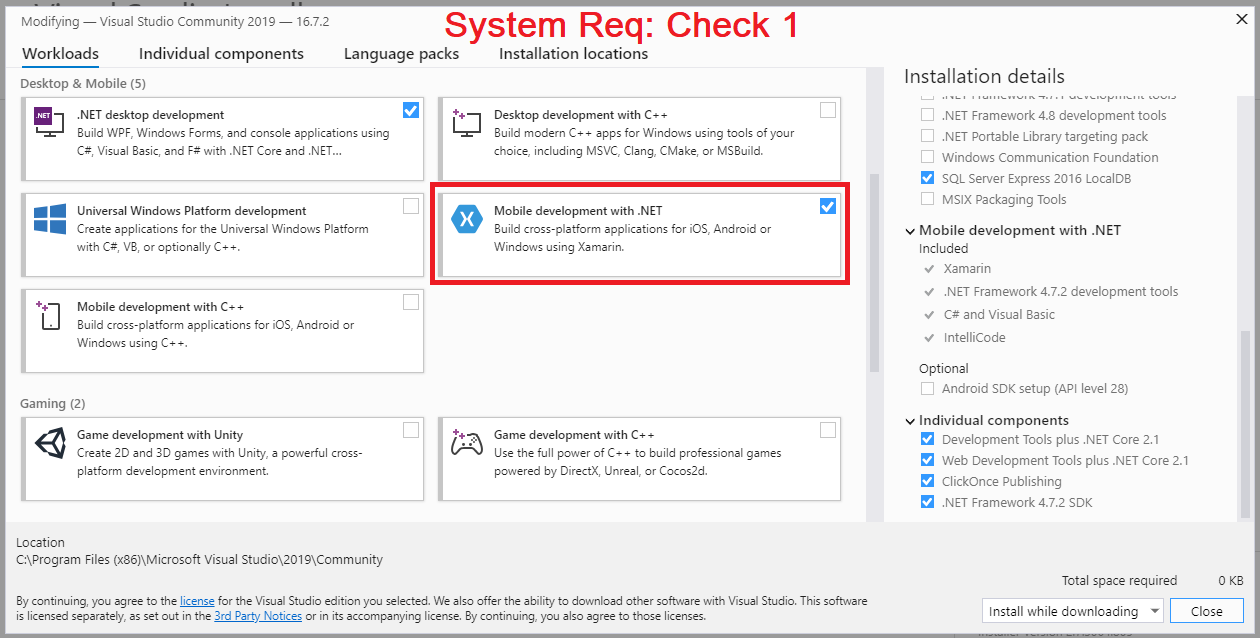Click the Universal Windows Platform Windows logo icon
Image resolution: width=1260 pixels, height=638 pixels.
(50, 219)
